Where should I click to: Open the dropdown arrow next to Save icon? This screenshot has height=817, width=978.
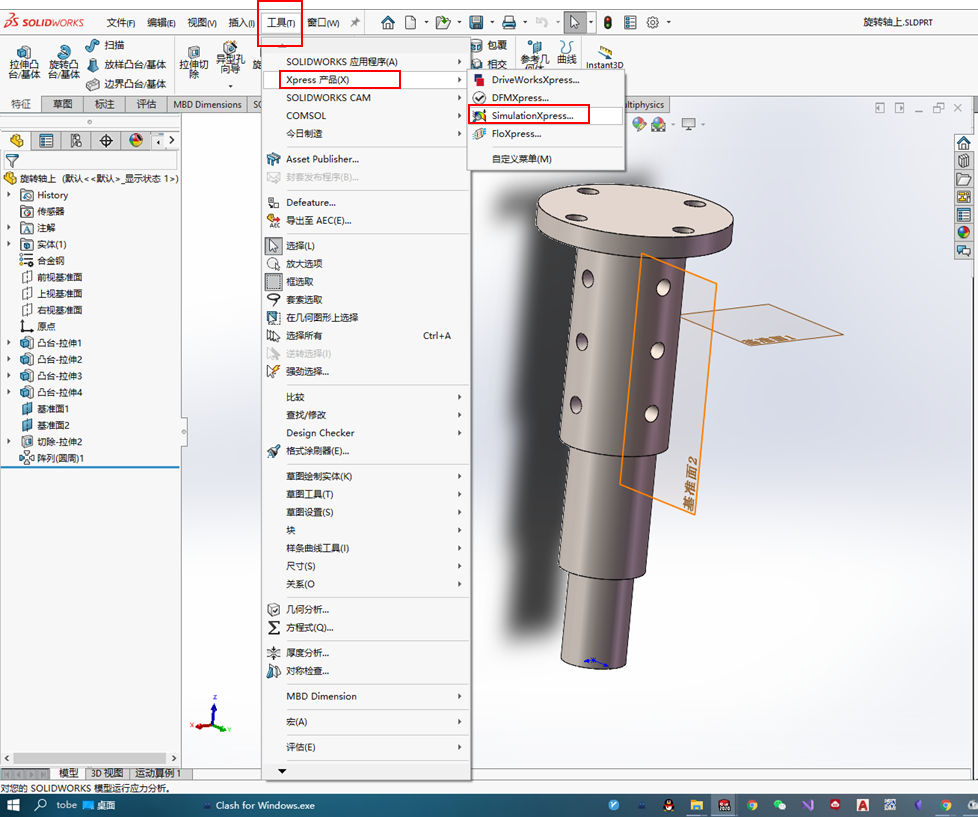pos(491,23)
